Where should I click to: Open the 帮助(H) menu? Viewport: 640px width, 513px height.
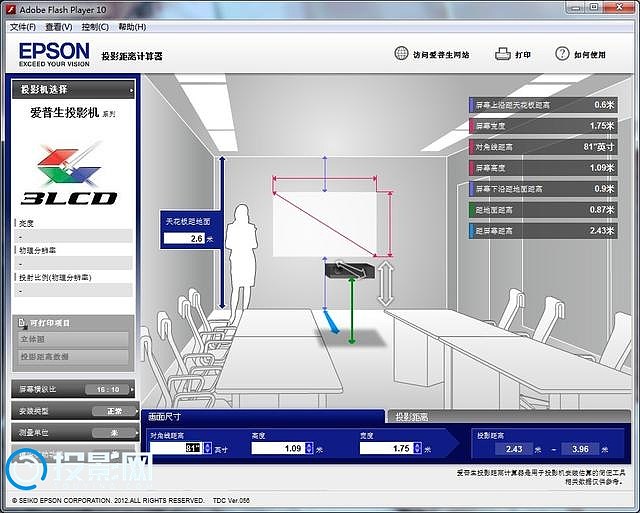(x=132, y=27)
